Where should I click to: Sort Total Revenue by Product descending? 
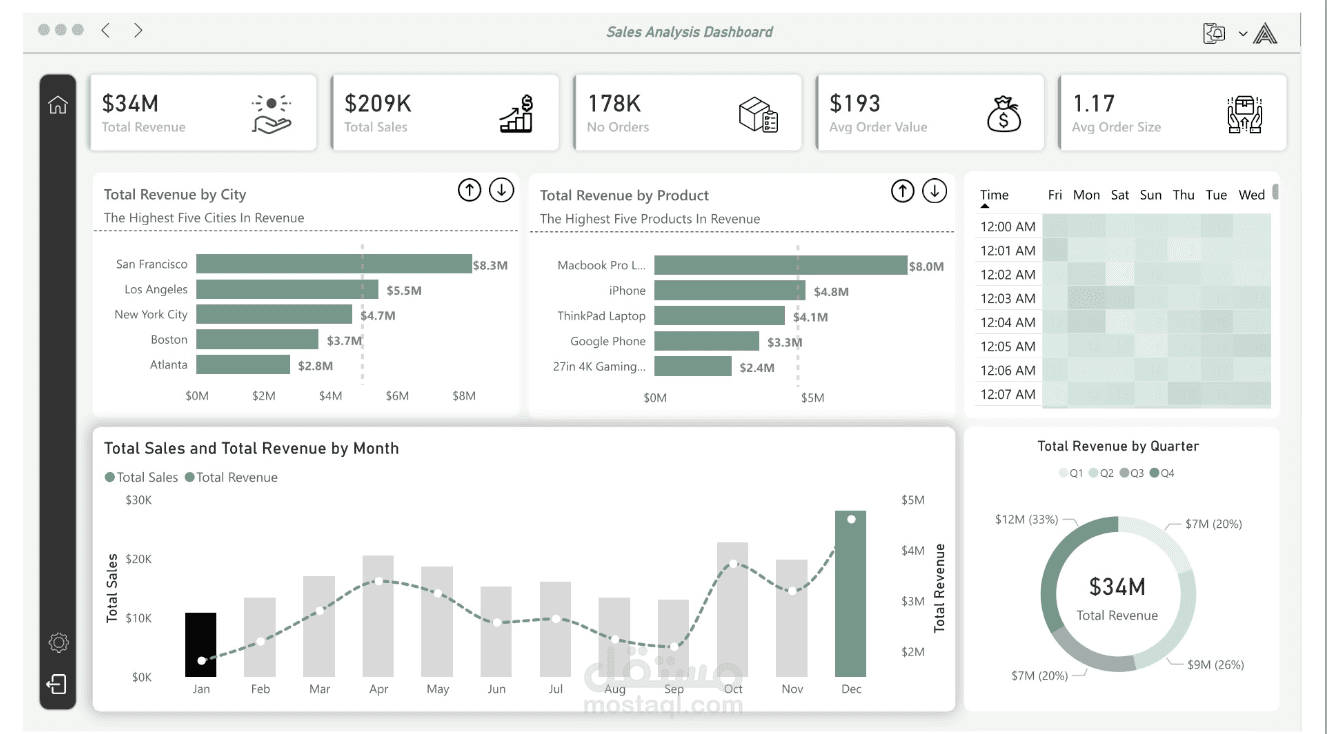click(x=935, y=190)
